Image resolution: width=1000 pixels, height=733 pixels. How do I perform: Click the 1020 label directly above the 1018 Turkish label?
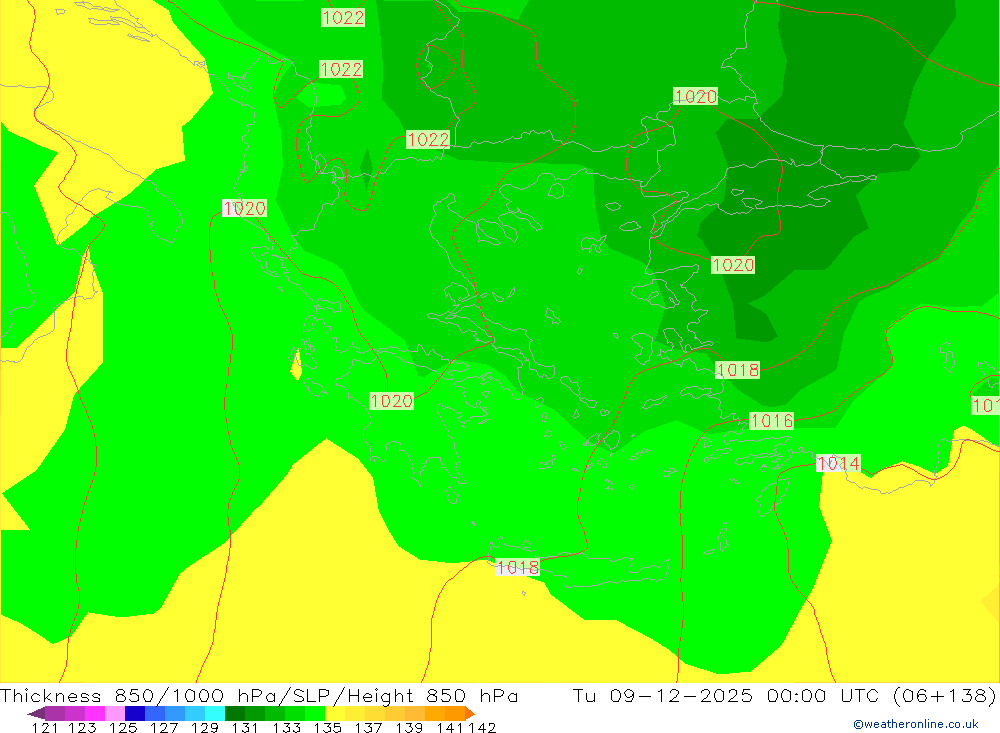click(733, 265)
